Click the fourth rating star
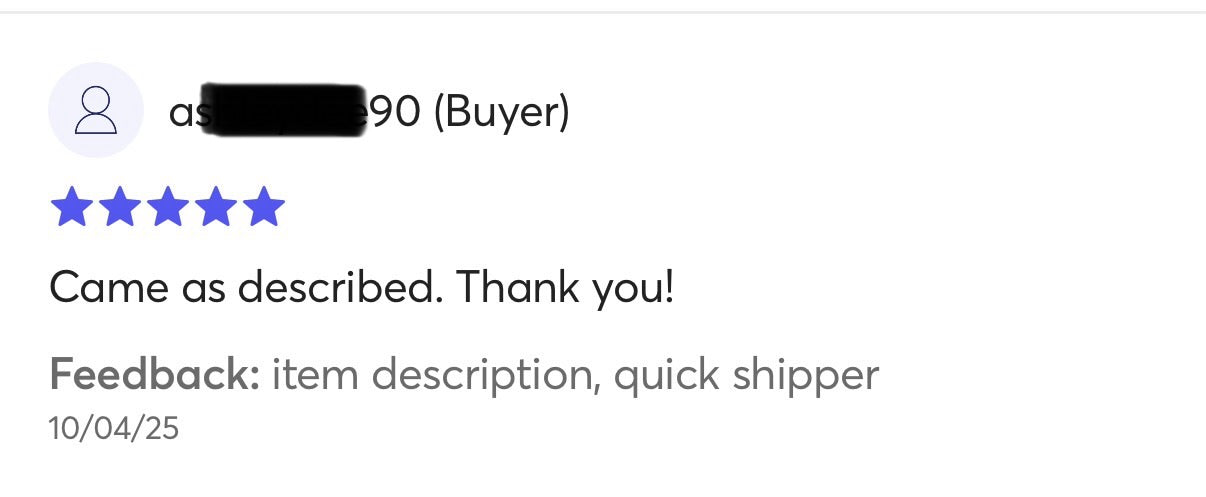Screen dimensions: 1206x497 (215, 207)
